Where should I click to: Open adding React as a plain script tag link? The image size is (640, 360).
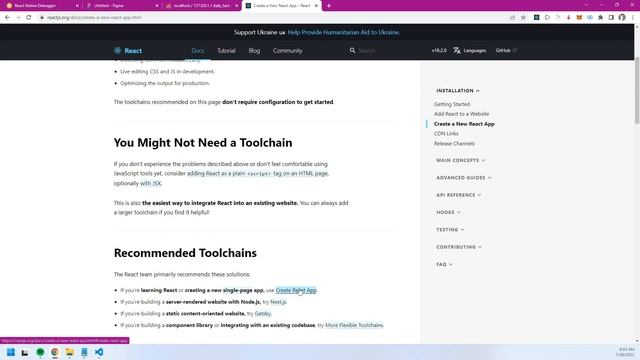point(258,173)
